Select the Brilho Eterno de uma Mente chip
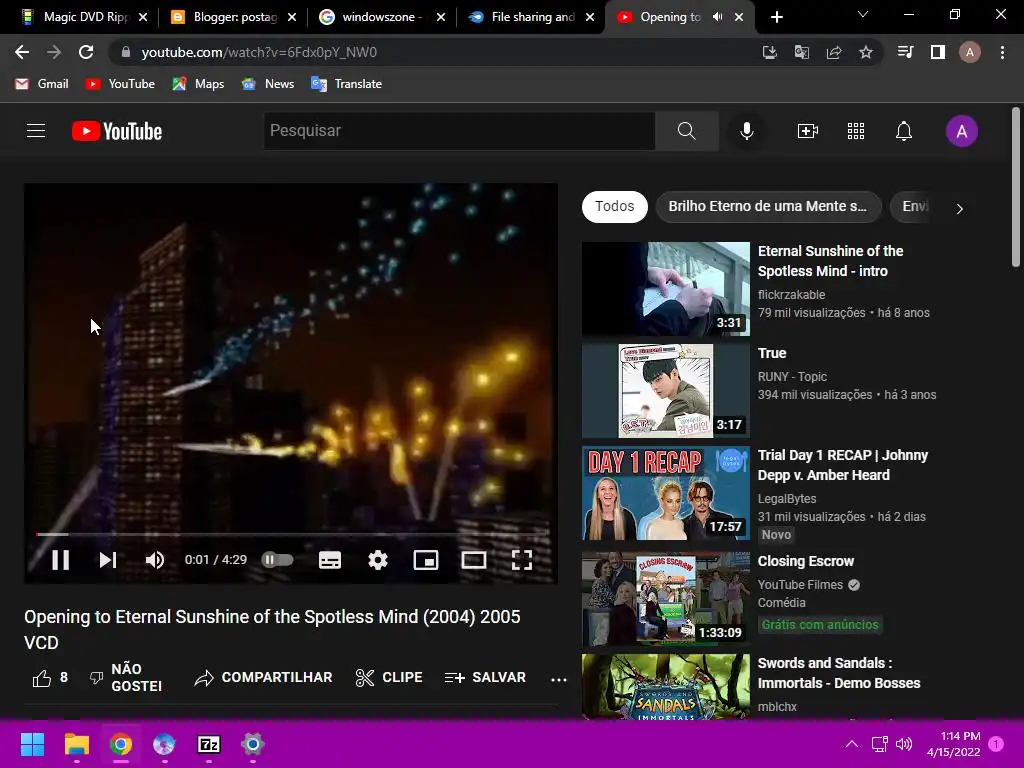 (768, 206)
